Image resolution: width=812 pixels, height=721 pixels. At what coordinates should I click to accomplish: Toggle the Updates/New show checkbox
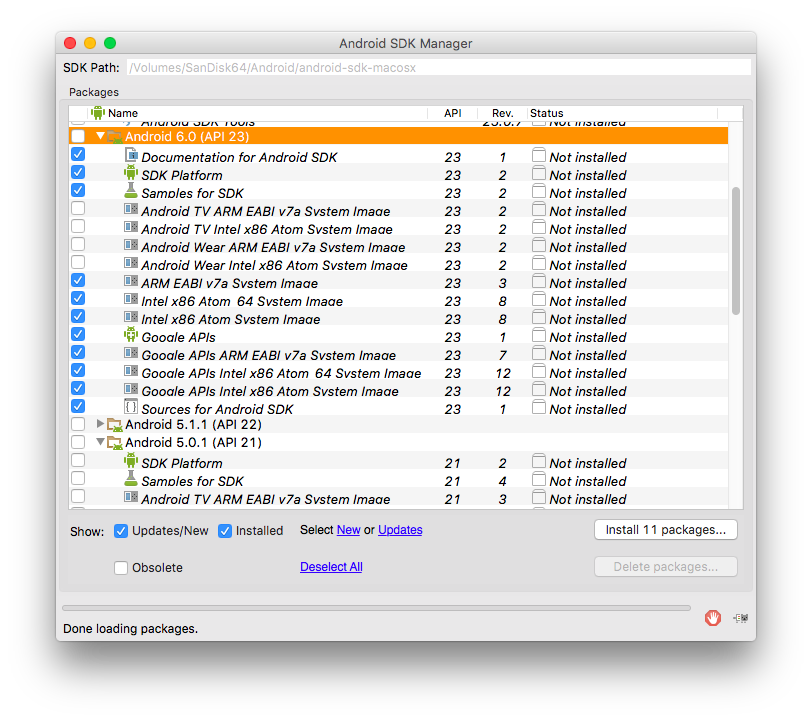(x=121, y=531)
